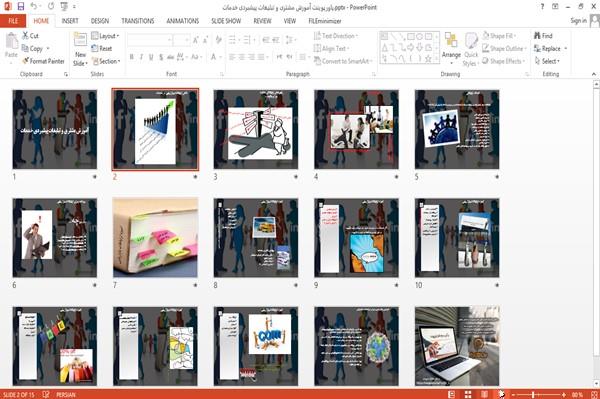Viewport: 600px width, 399px height.
Task: Open the font name combo box
Action: (149, 40)
